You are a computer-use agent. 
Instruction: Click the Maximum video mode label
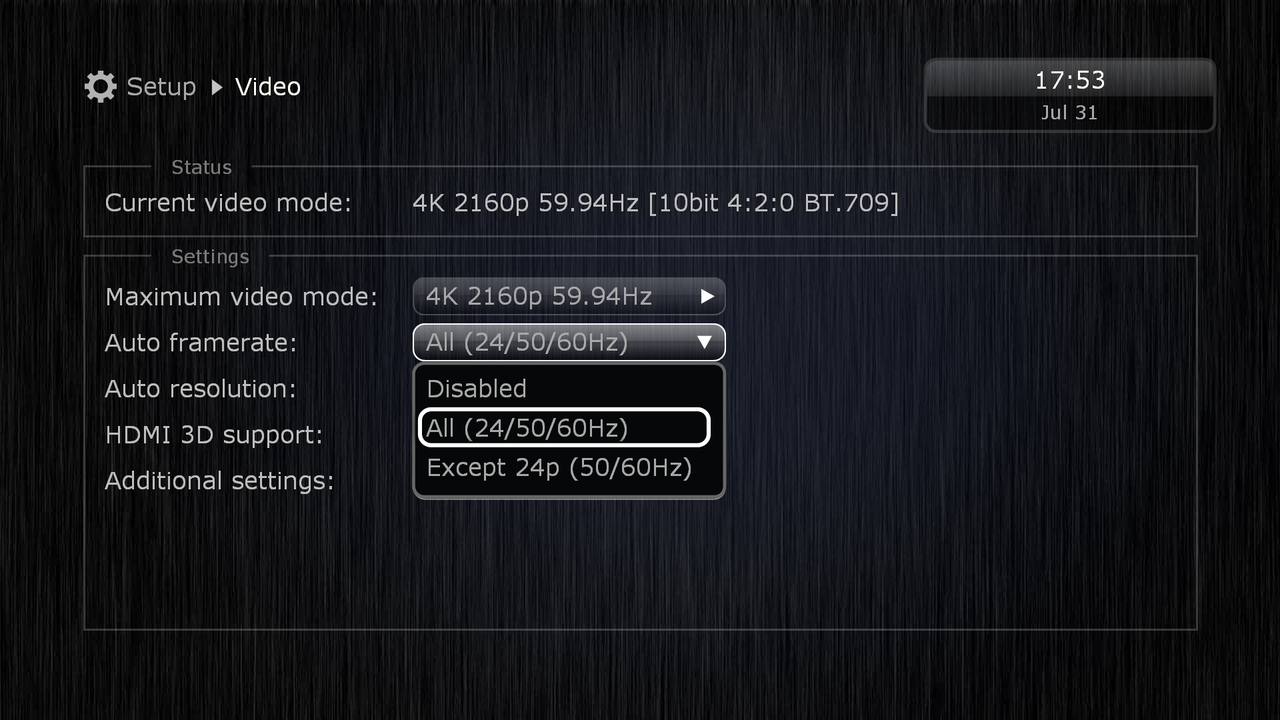[x=241, y=296]
